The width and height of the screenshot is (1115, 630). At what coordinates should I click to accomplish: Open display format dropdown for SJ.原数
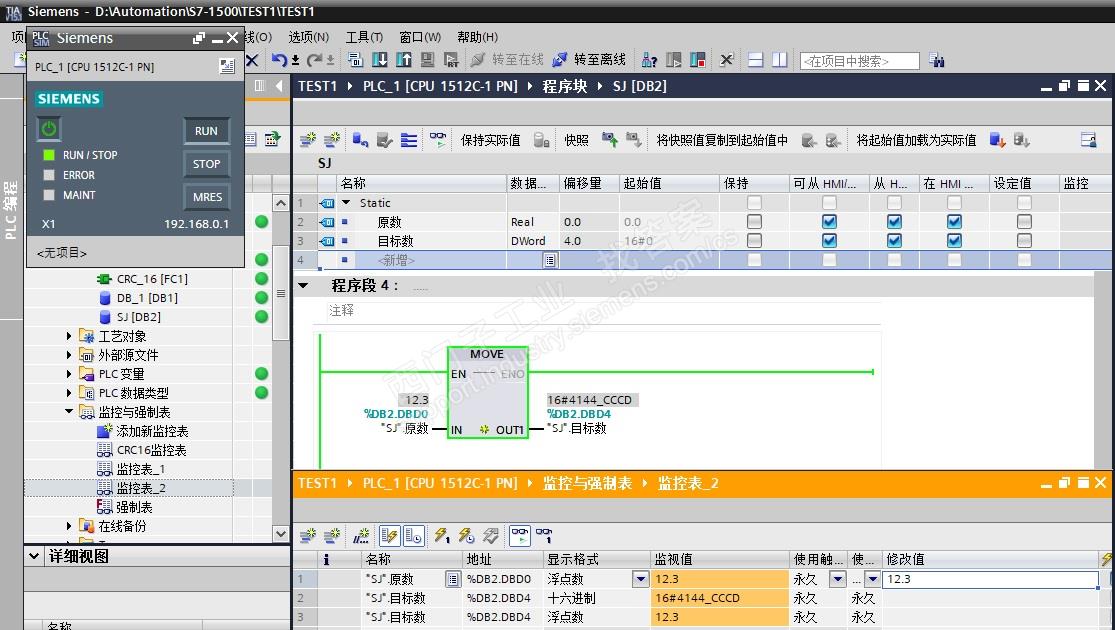pyautogui.click(x=641, y=579)
